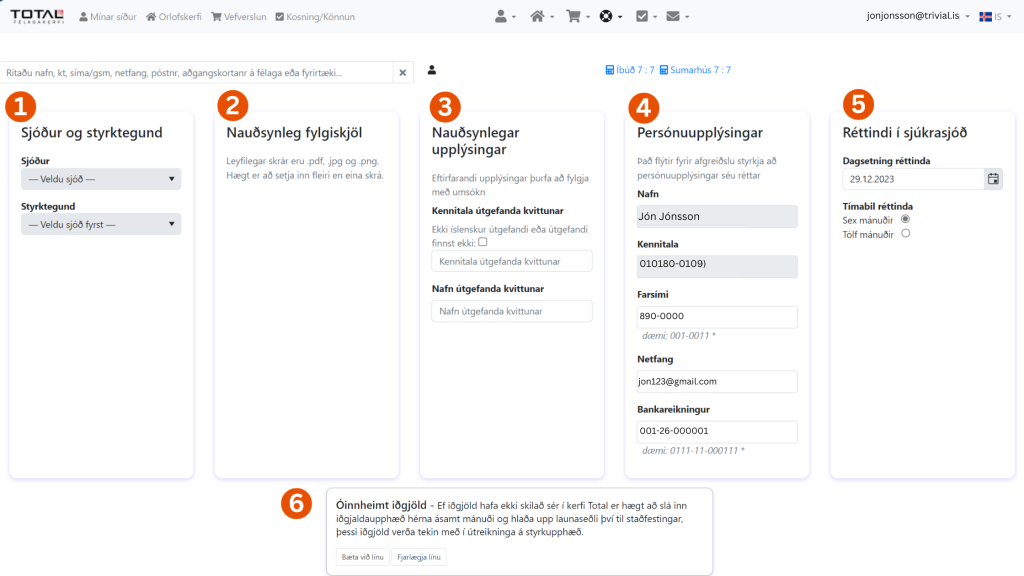Open the shopping cart icon menu
The width and height of the screenshot is (1024, 576).
click(577, 16)
